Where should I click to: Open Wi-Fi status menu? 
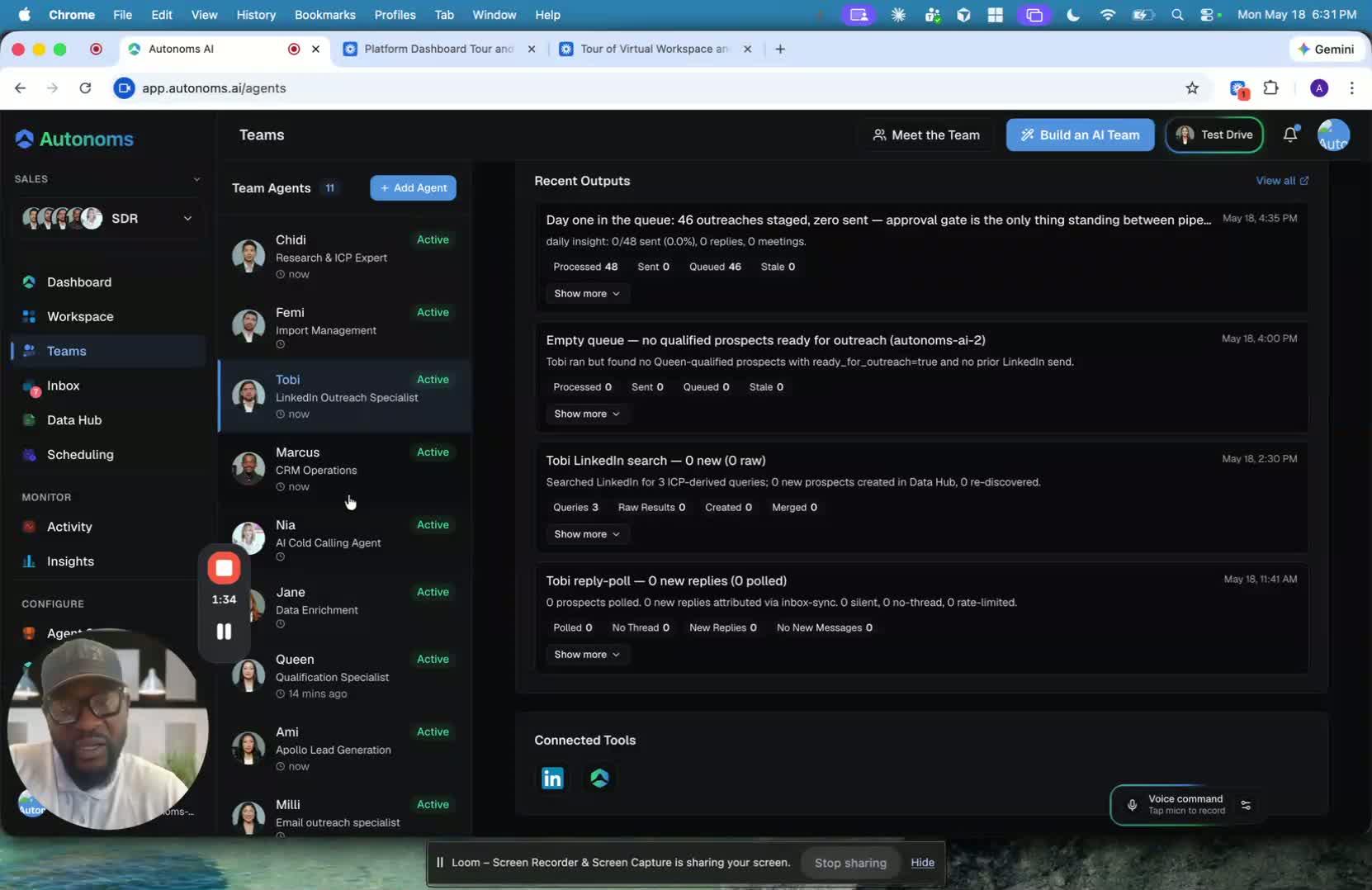(x=1108, y=15)
